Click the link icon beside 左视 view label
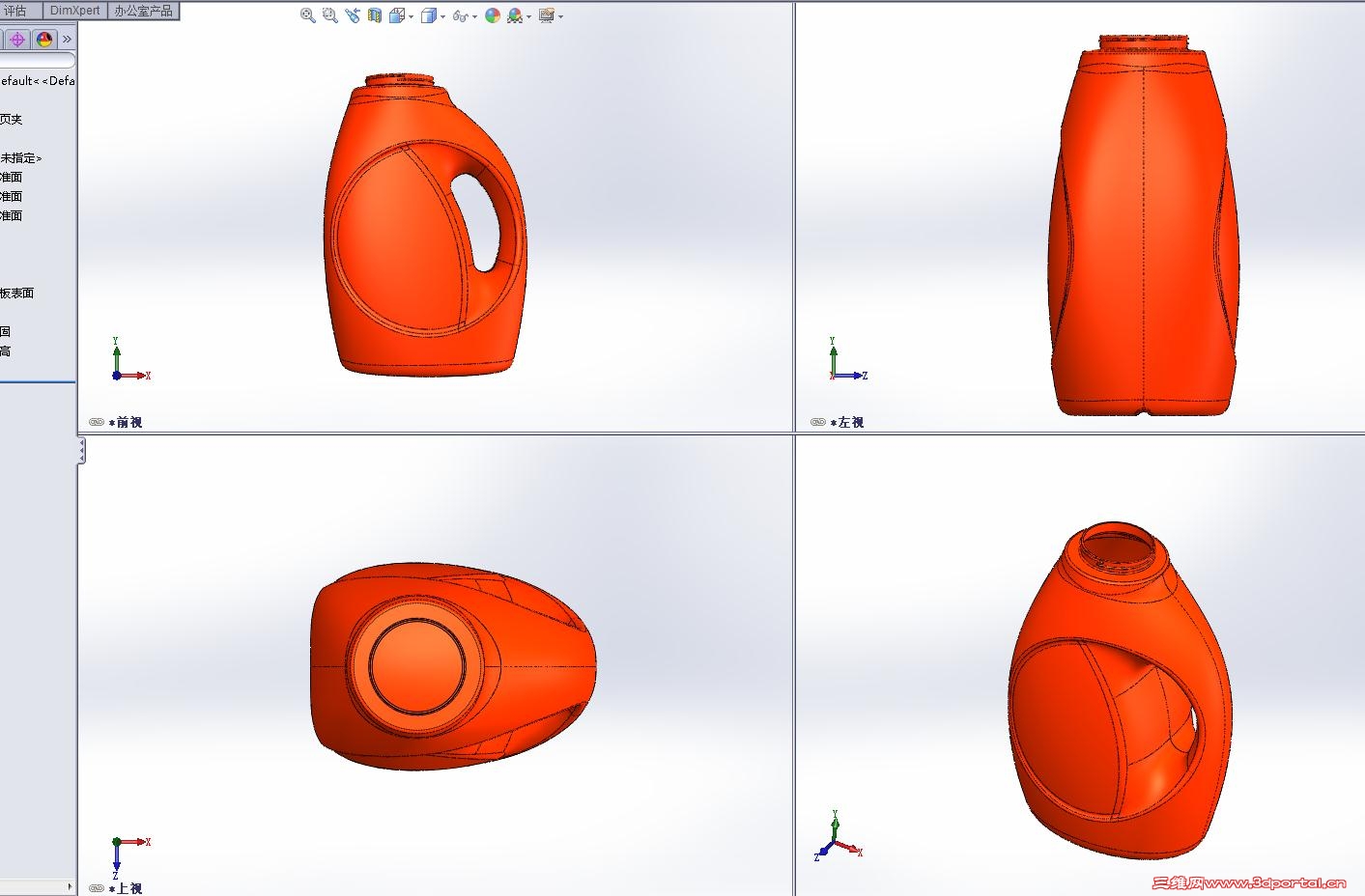The height and width of the screenshot is (896, 1365). tap(818, 422)
